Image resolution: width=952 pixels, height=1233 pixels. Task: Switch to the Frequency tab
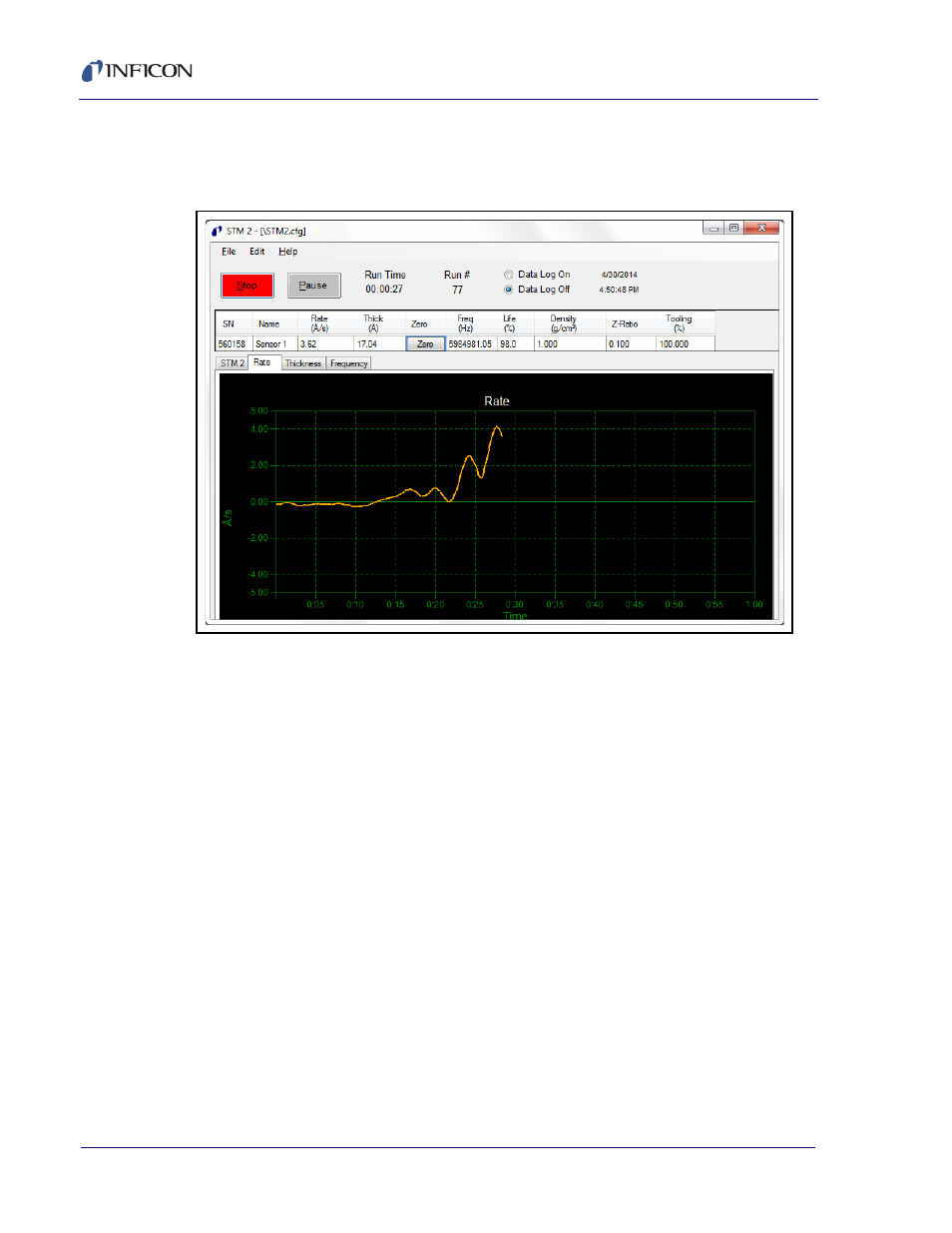349,363
